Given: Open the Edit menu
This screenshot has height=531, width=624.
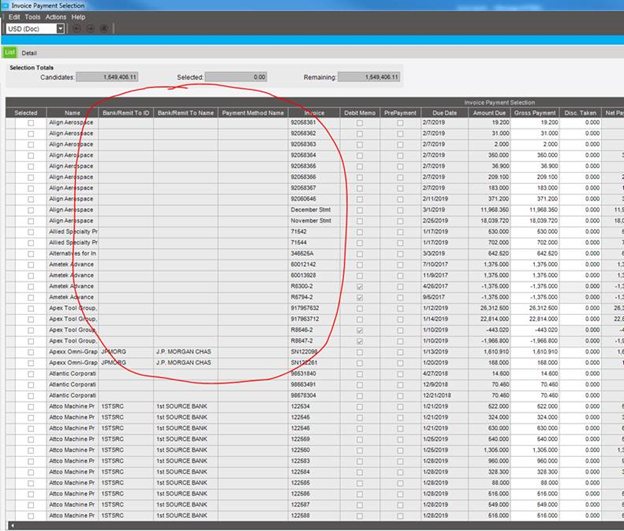Looking at the screenshot, I should [14, 17].
